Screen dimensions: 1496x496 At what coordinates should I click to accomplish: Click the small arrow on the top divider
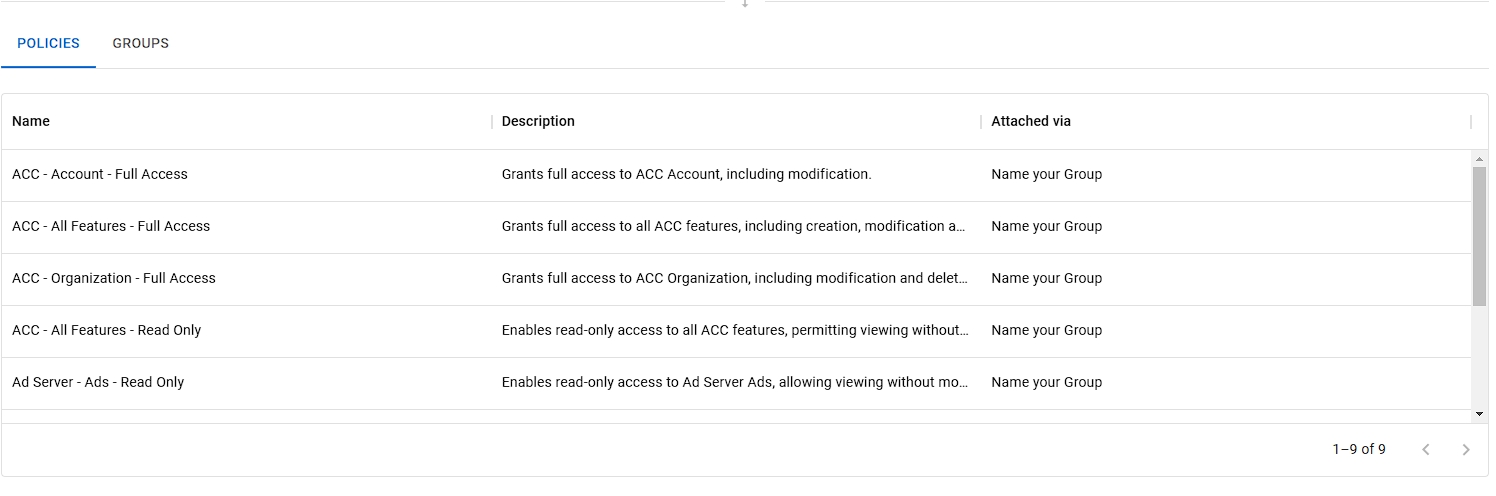tap(744, 4)
